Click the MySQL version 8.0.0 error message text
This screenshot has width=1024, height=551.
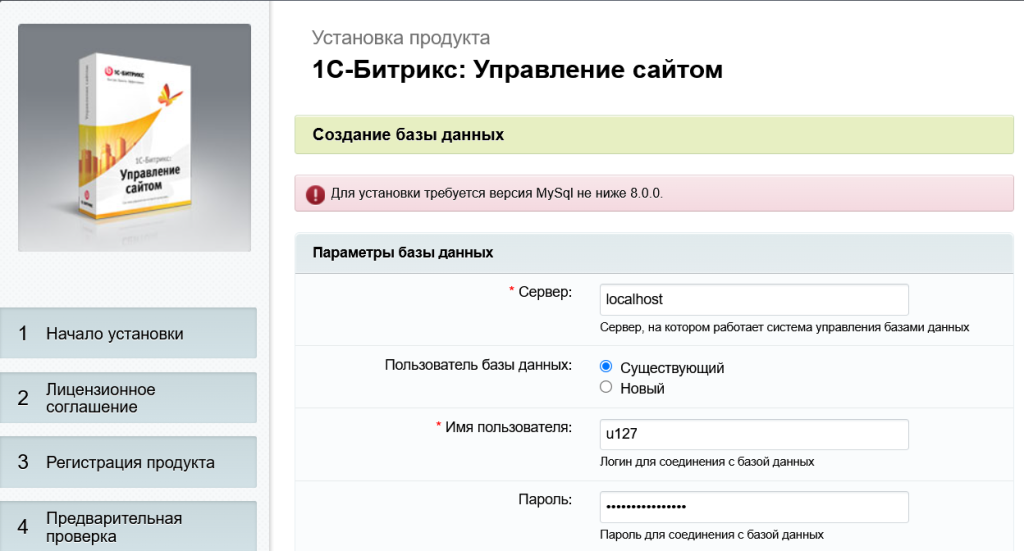497,193
